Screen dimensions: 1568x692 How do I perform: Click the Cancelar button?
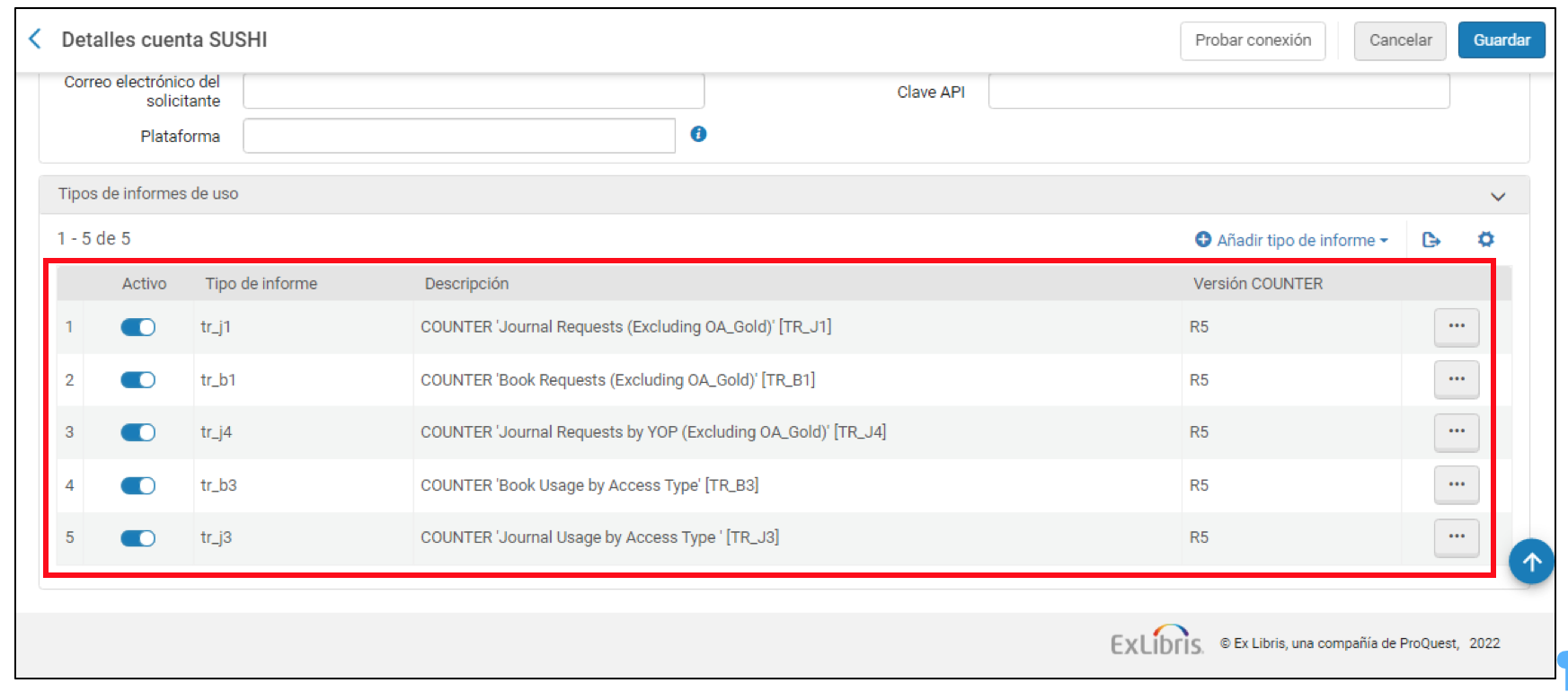click(1399, 40)
